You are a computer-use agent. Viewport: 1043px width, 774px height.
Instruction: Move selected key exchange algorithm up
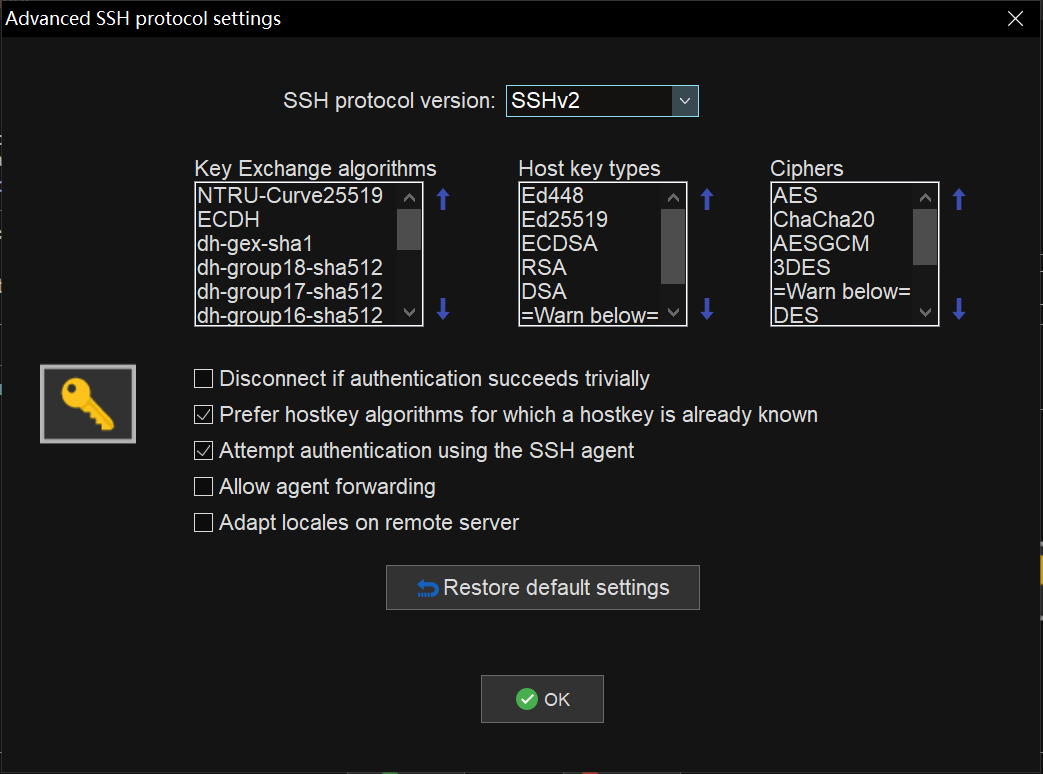pos(443,200)
